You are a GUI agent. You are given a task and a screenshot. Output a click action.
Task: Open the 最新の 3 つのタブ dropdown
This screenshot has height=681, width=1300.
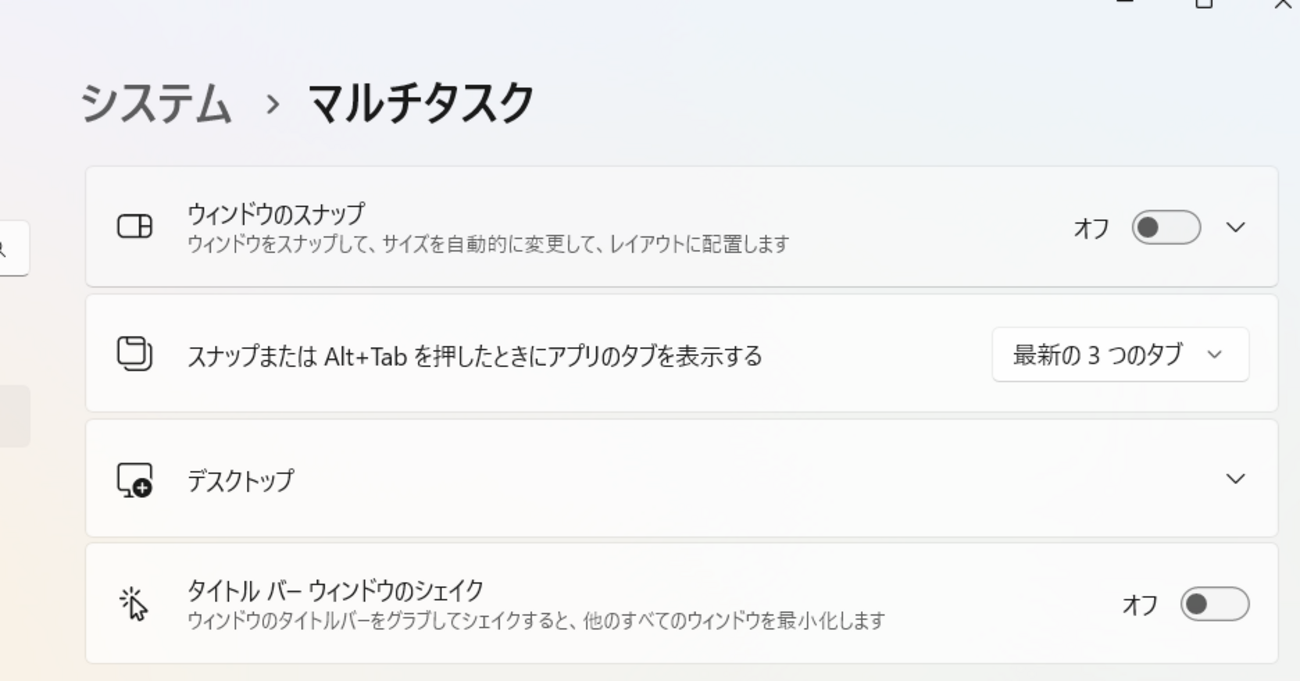click(x=1120, y=354)
